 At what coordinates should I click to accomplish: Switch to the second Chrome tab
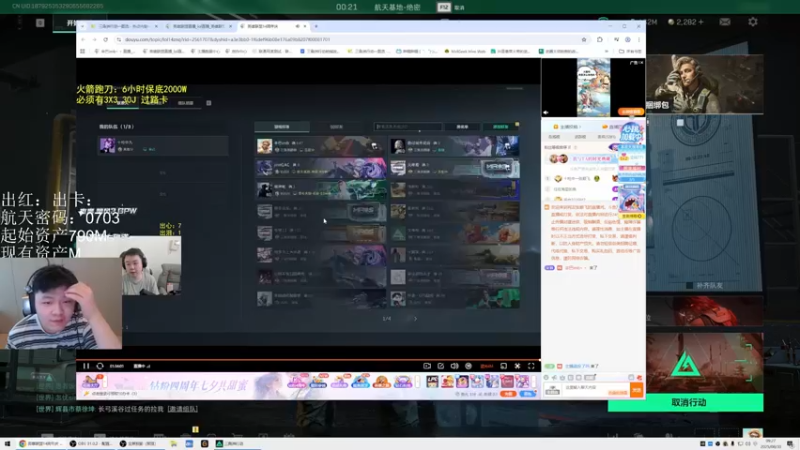point(198,26)
